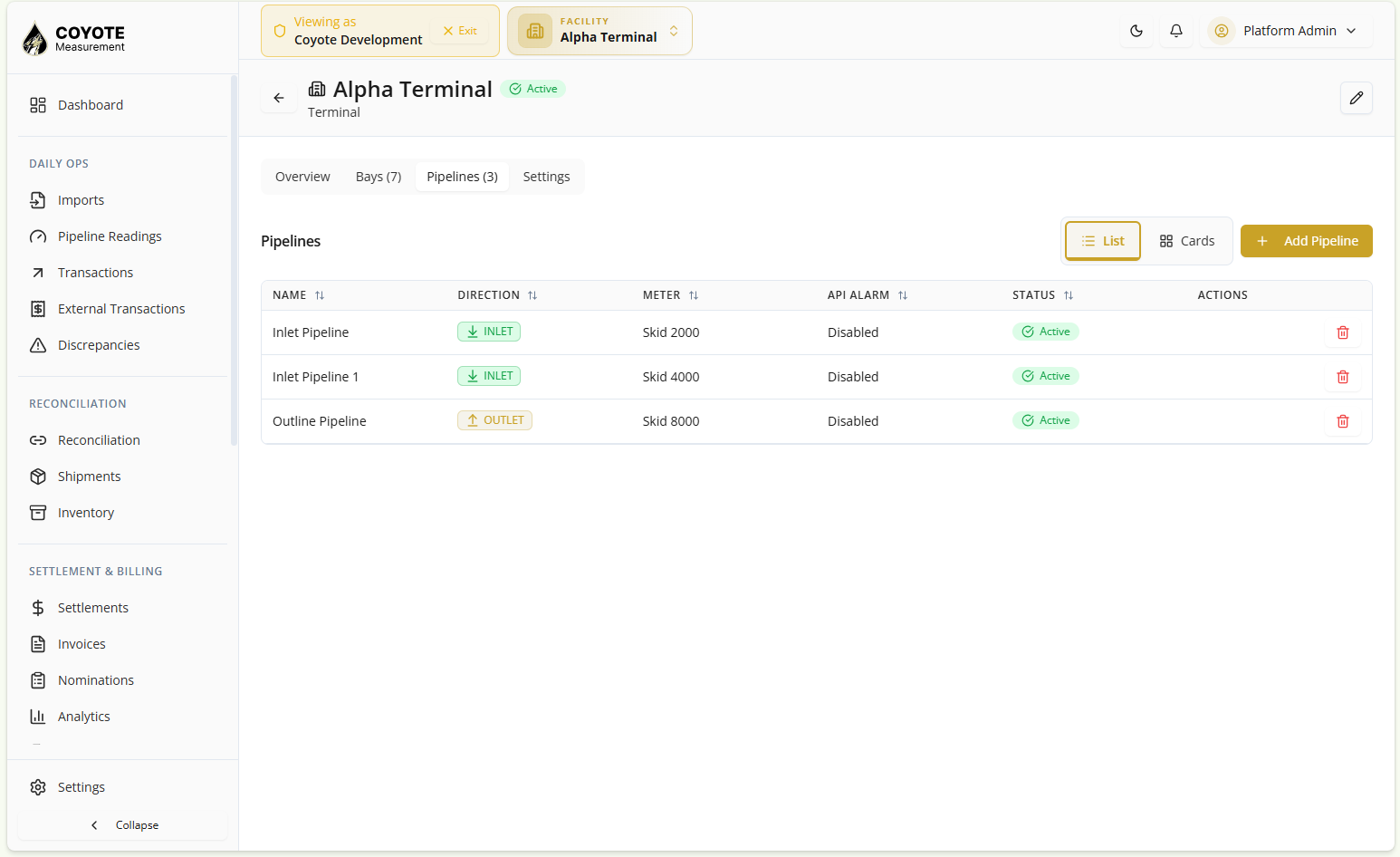Screen dimensions: 1400x857
Task: Sort table by Direction column
Action: pos(498,295)
